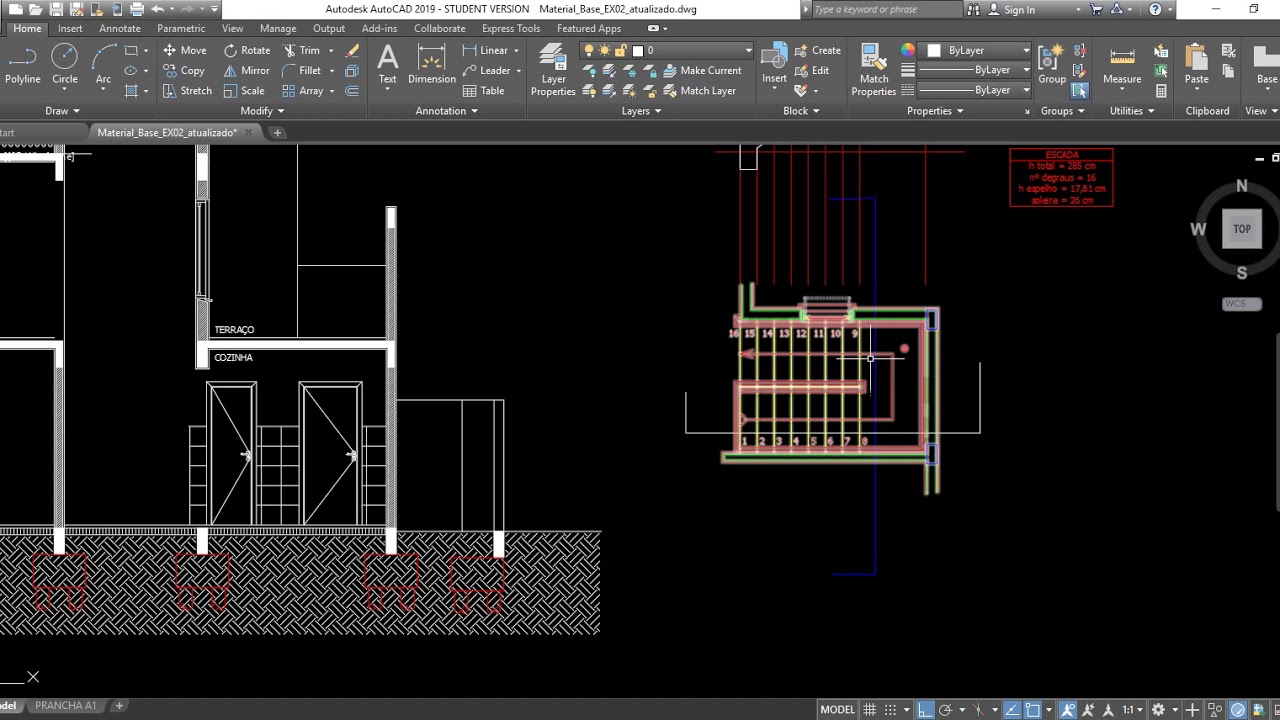1280x720 pixels.
Task: Click the TOP face of ViewCube
Action: point(1242,229)
